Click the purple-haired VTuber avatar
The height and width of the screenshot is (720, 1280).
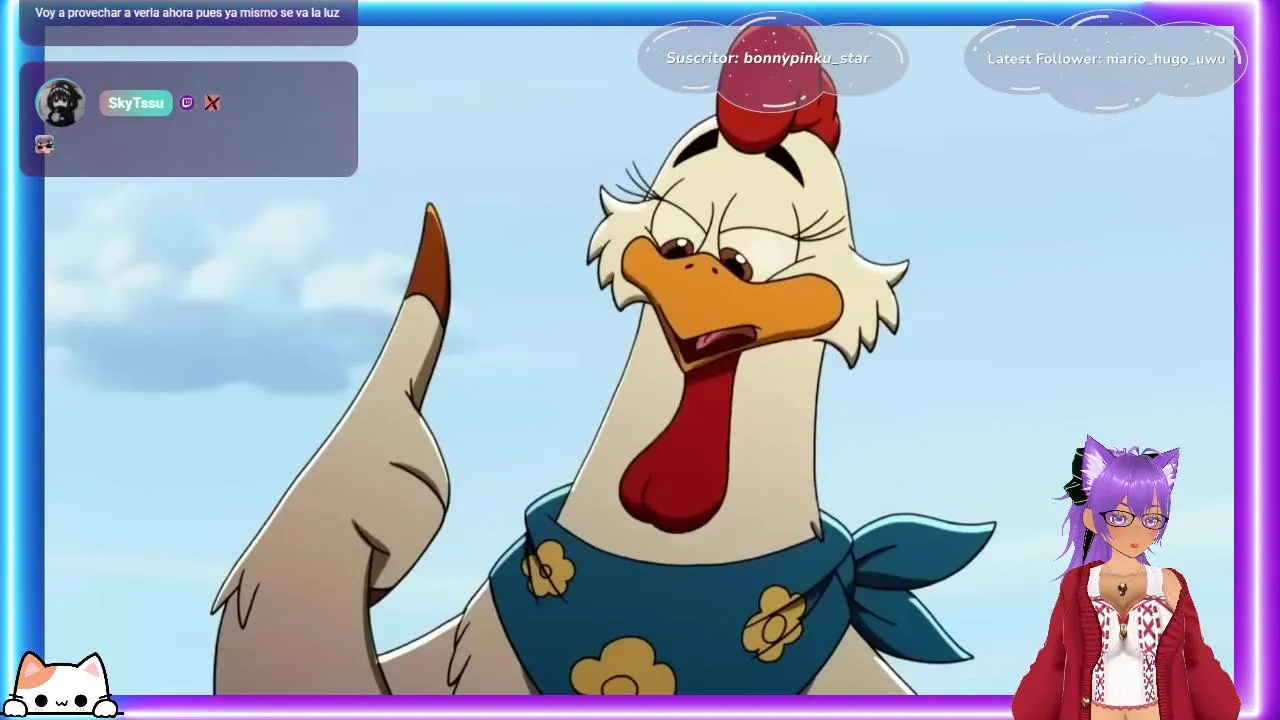pyautogui.click(x=1125, y=578)
